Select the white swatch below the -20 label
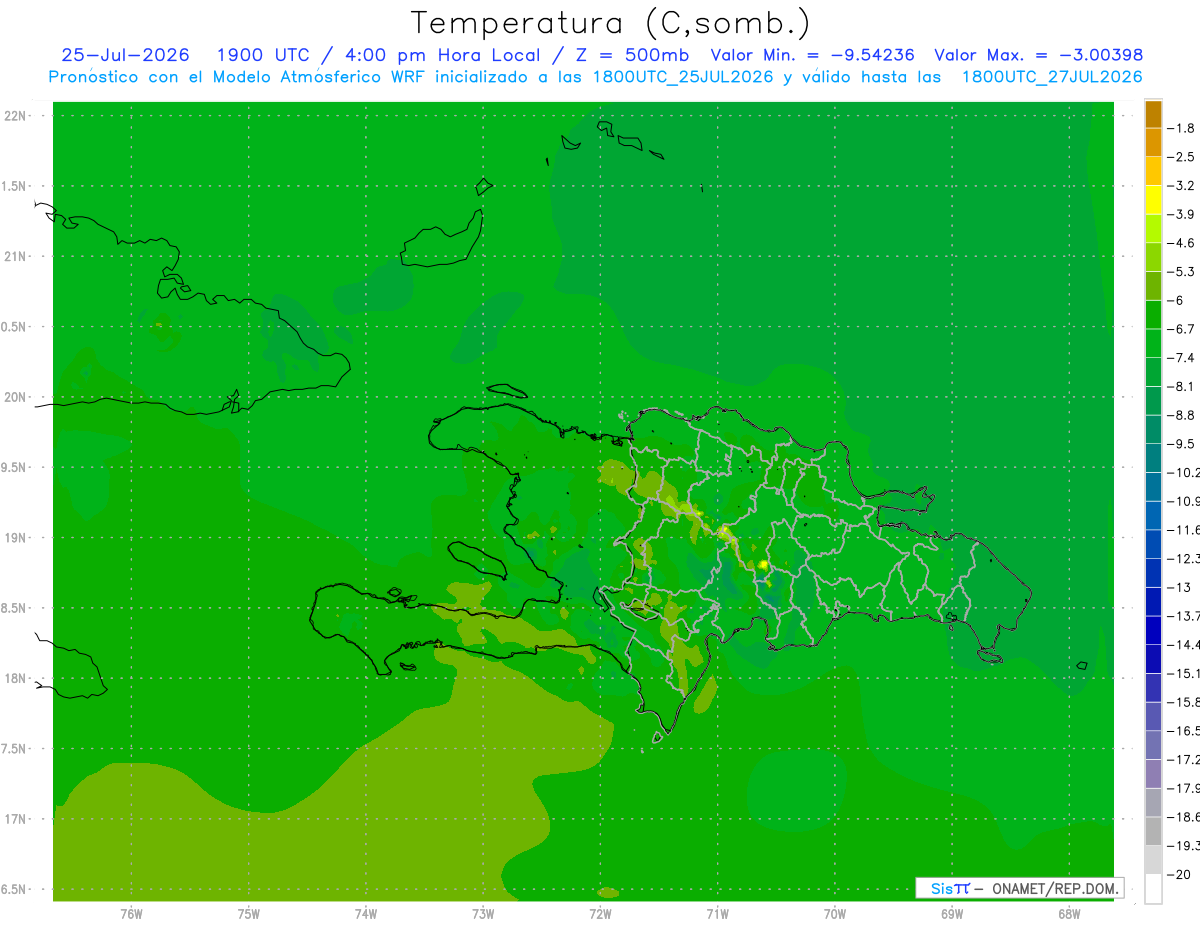This screenshot has height=927, width=1200. 1153,889
